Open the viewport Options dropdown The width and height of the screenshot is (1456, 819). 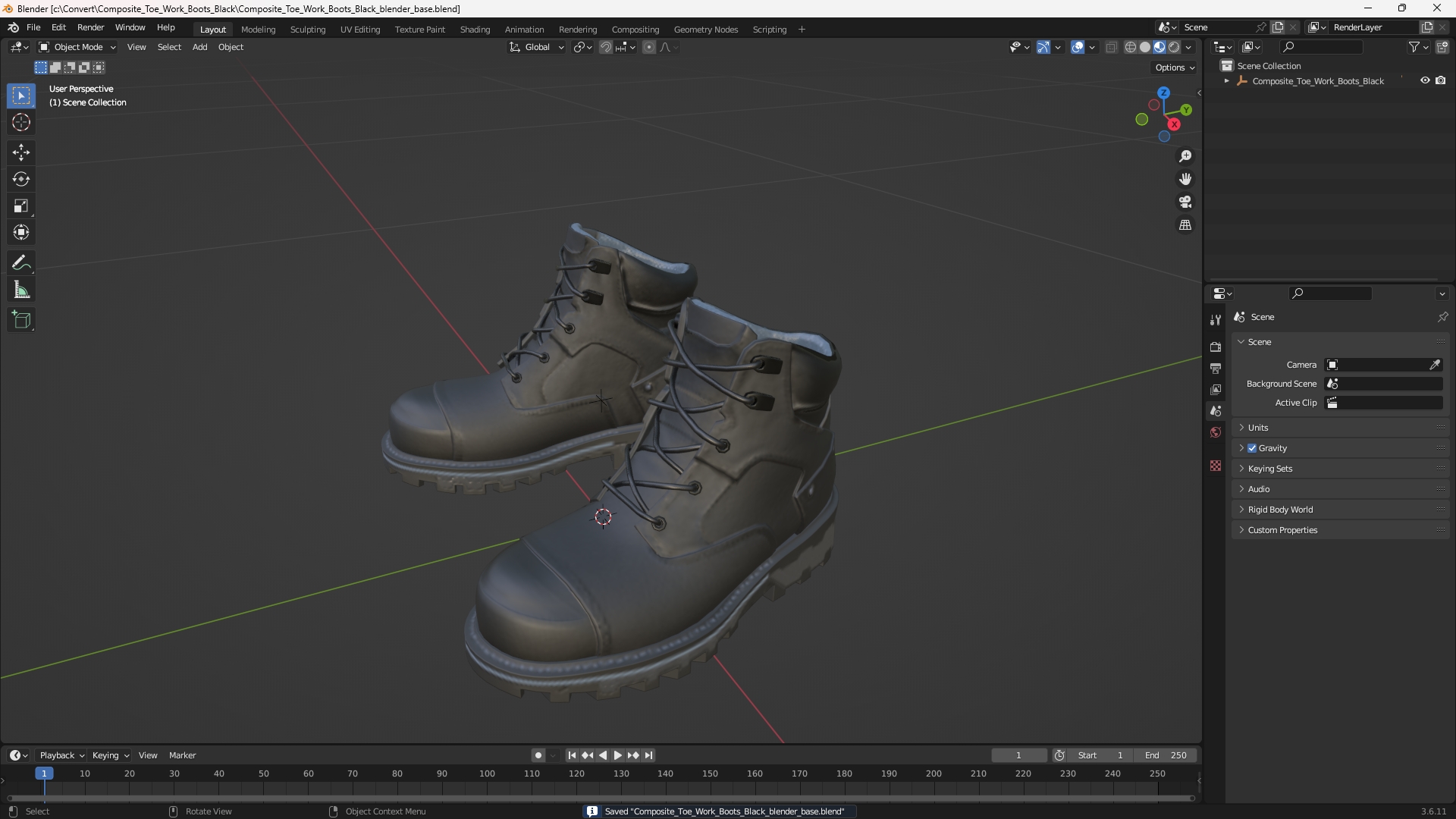(1174, 67)
